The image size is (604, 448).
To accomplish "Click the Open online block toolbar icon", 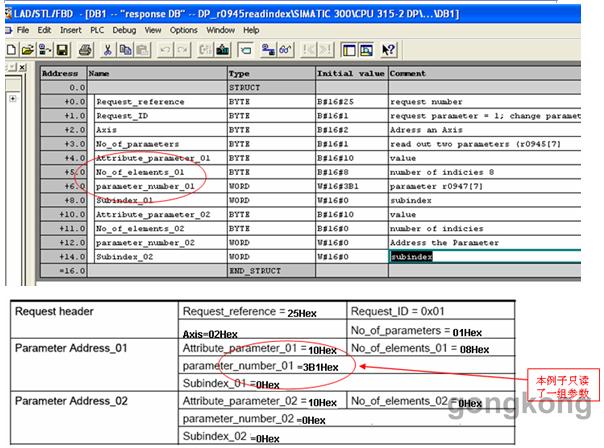I will pos(45,50).
